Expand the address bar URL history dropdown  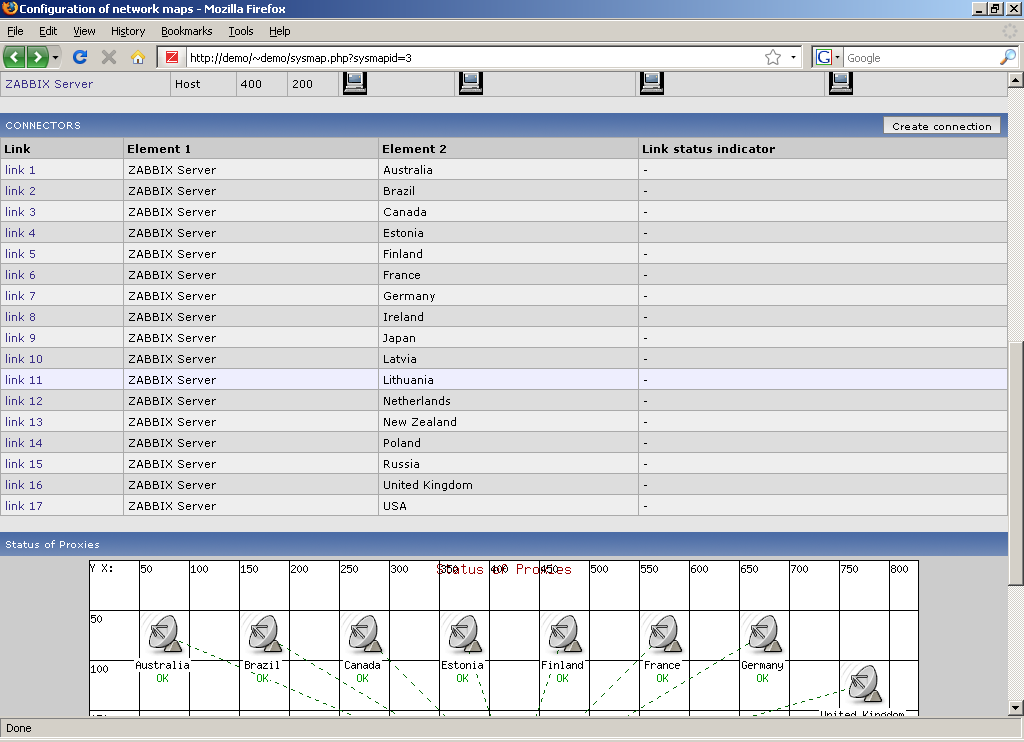pos(793,57)
